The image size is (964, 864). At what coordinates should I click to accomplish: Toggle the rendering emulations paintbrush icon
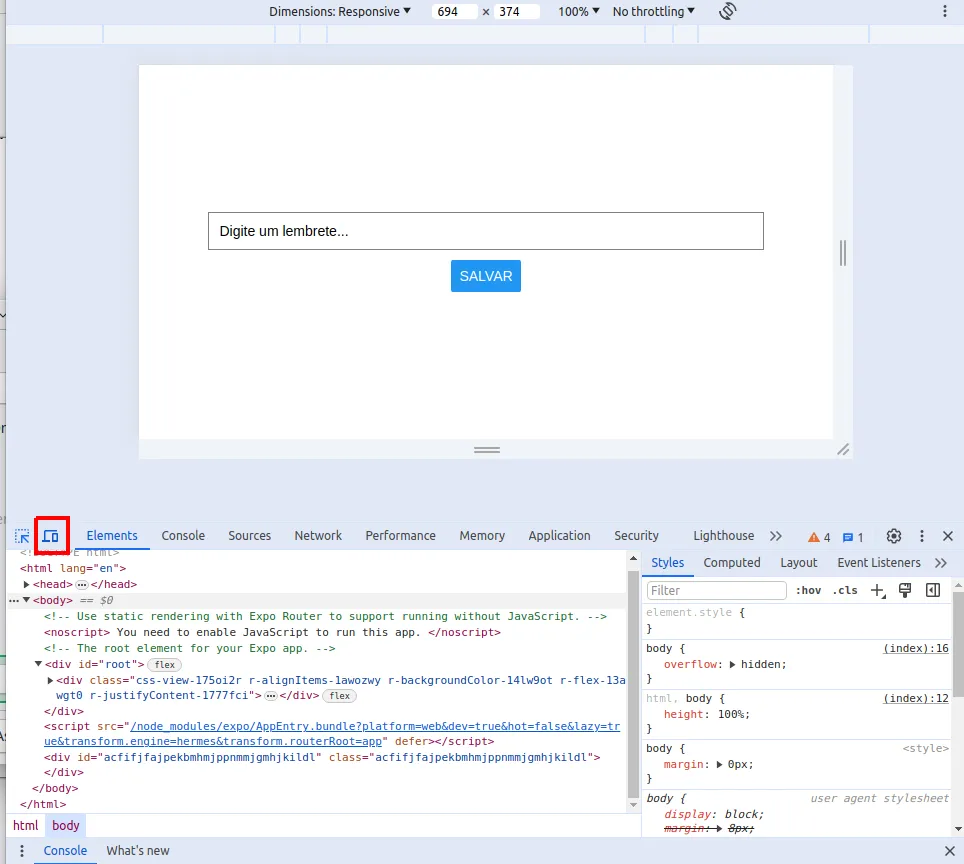point(905,590)
